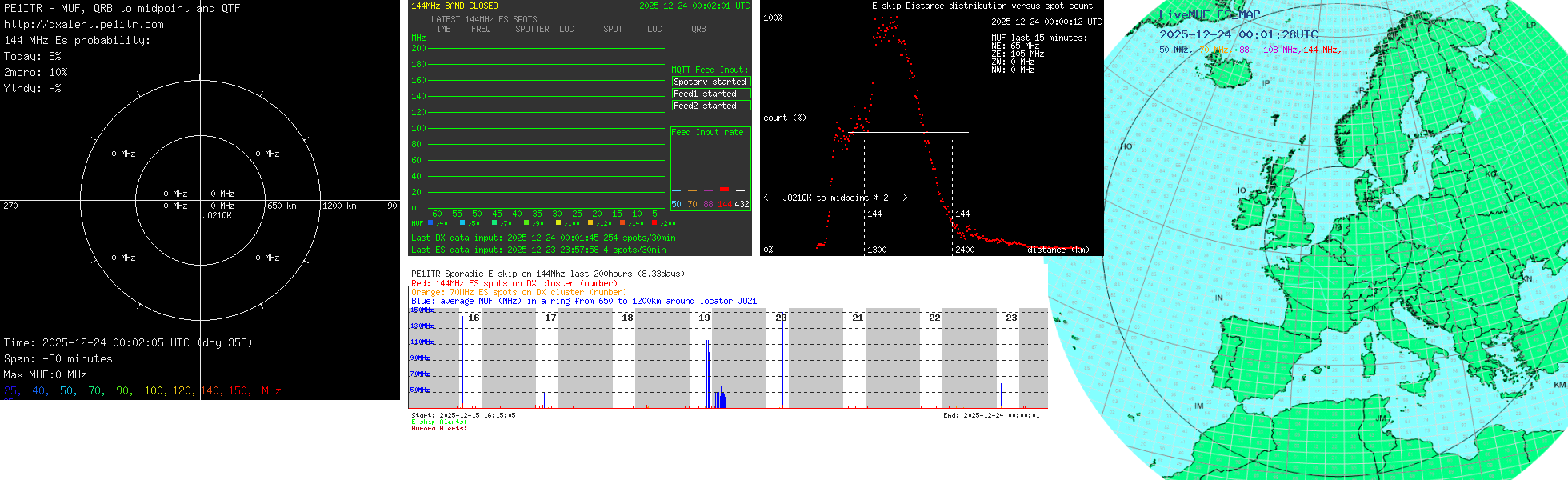Click the J021QK locator at circle center
1568x480 pixels.
217,216
